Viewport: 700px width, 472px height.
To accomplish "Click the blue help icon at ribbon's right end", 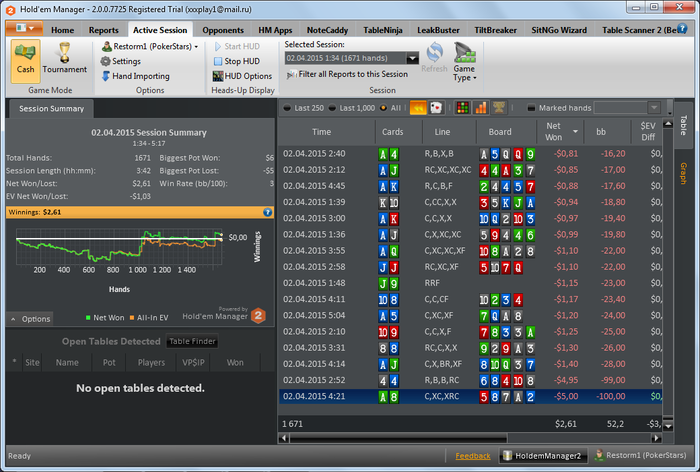I will pyautogui.click(x=682, y=29).
